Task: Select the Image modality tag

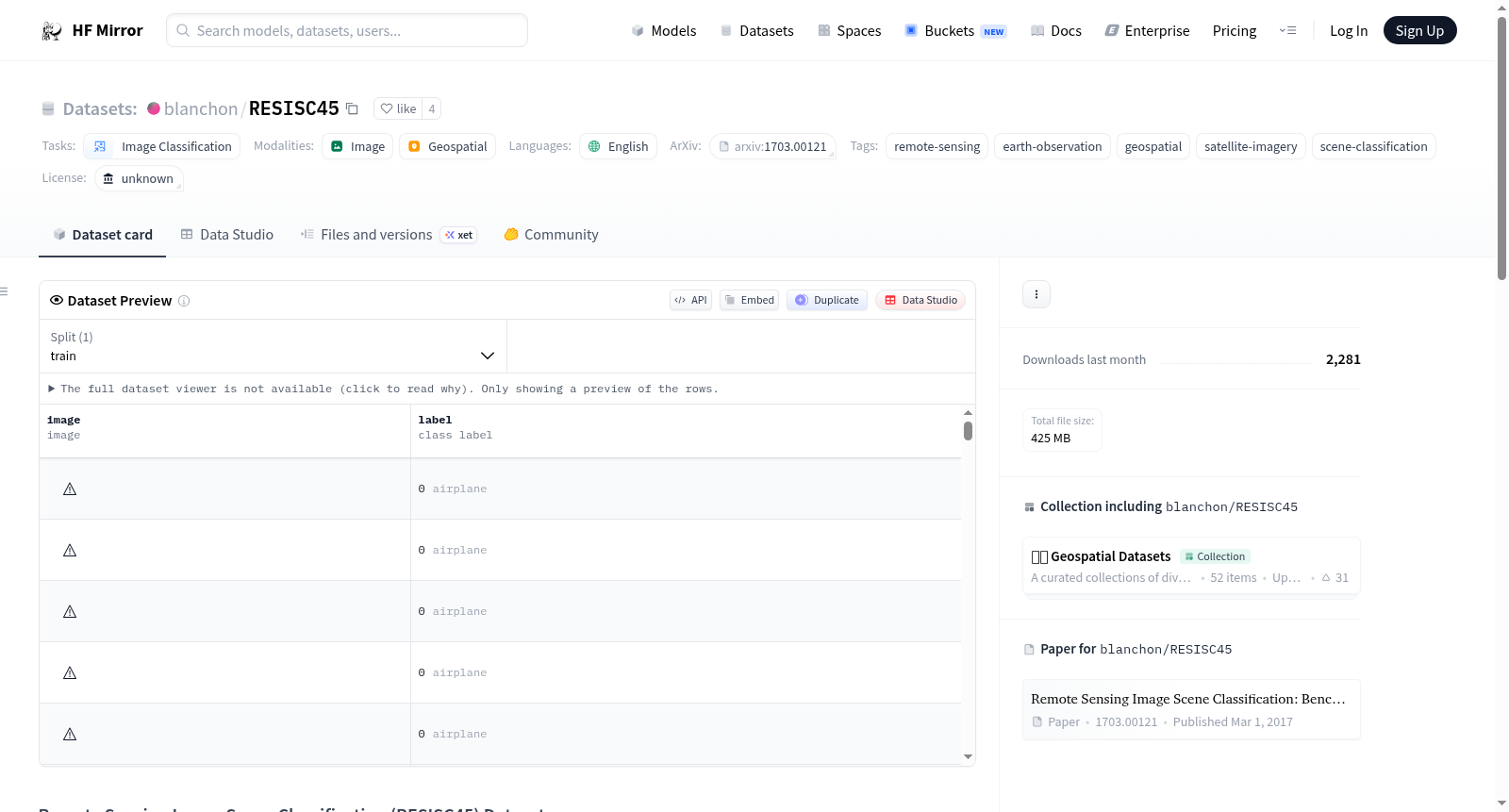Action: [357, 146]
